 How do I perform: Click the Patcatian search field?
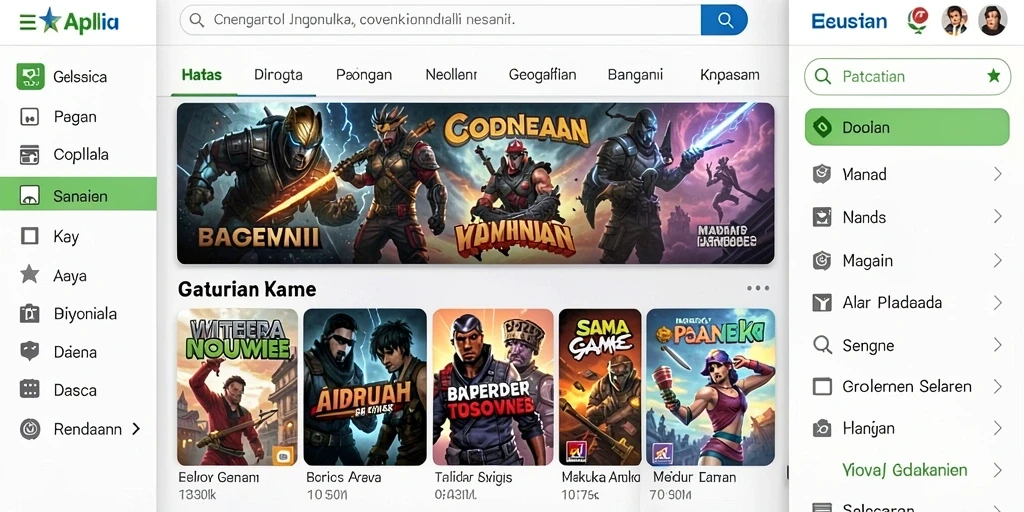pyautogui.click(x=907, y=76)
